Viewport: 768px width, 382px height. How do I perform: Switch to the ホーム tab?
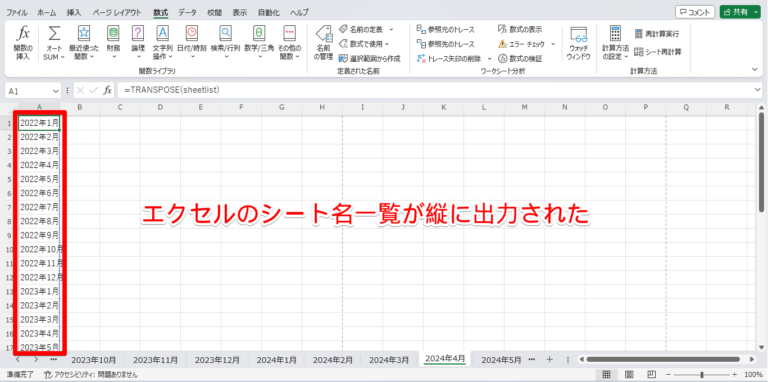pos(47,12)
